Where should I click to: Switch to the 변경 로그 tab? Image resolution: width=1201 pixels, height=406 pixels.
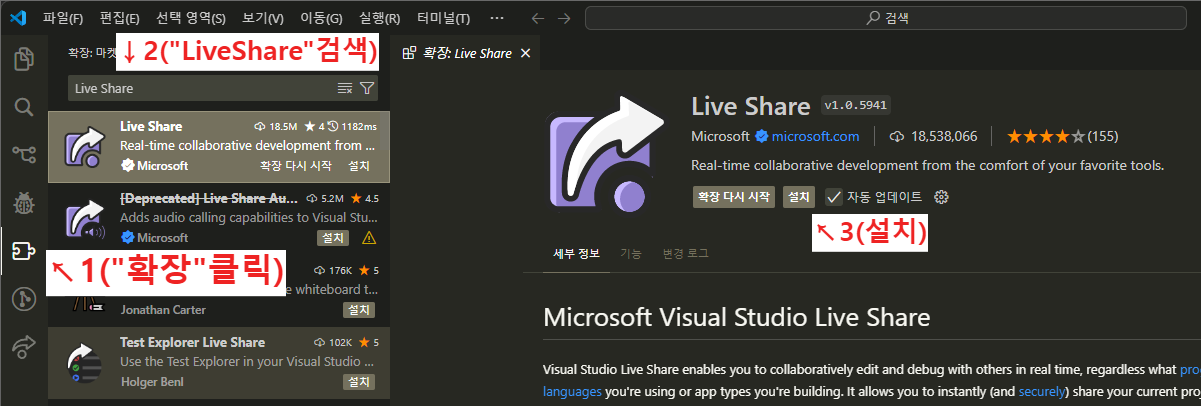(685, 253)
